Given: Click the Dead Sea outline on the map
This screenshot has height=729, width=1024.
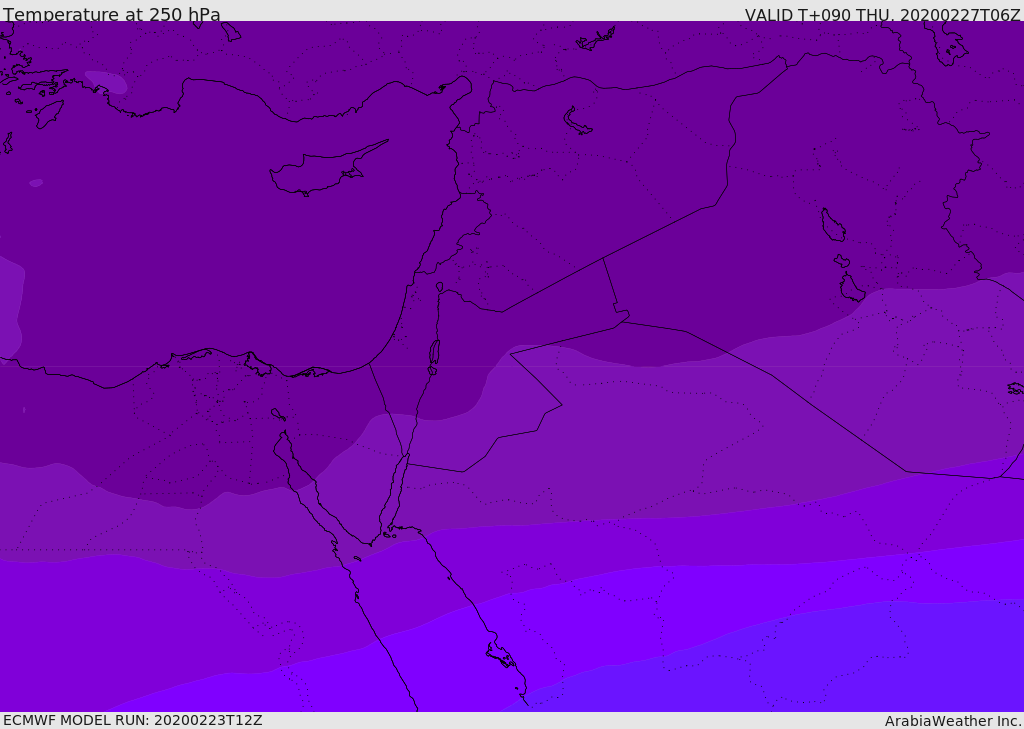Looking at the screenshot, I should click(x=434, y=353).
